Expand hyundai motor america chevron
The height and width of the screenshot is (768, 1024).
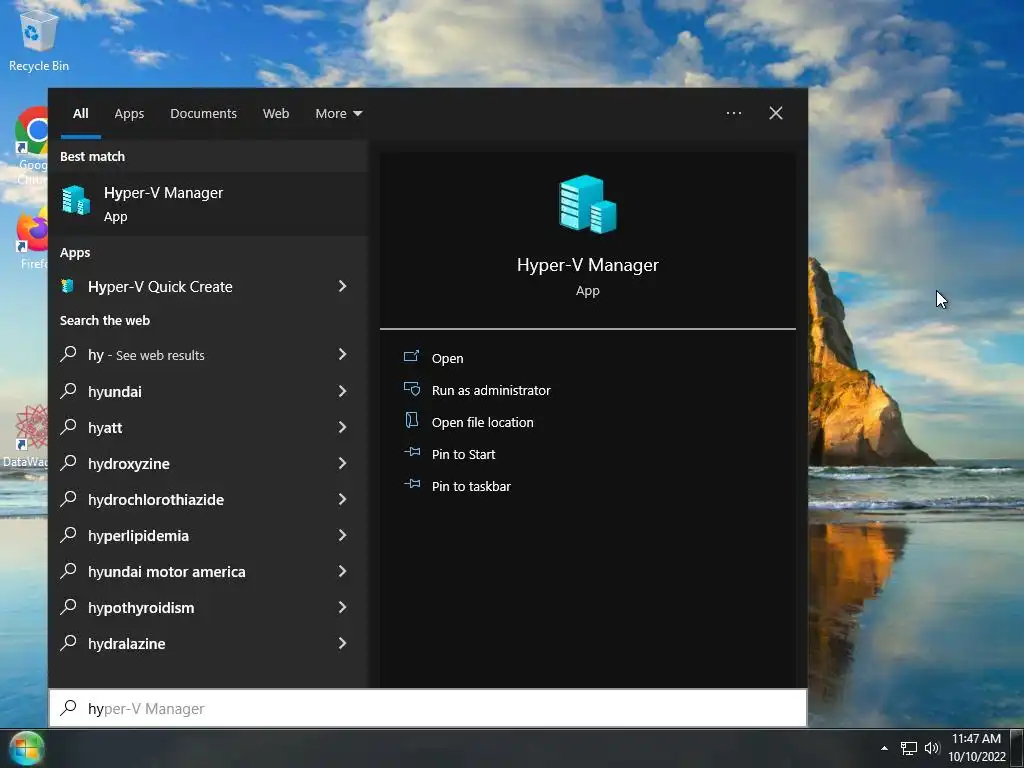(342, 571)
